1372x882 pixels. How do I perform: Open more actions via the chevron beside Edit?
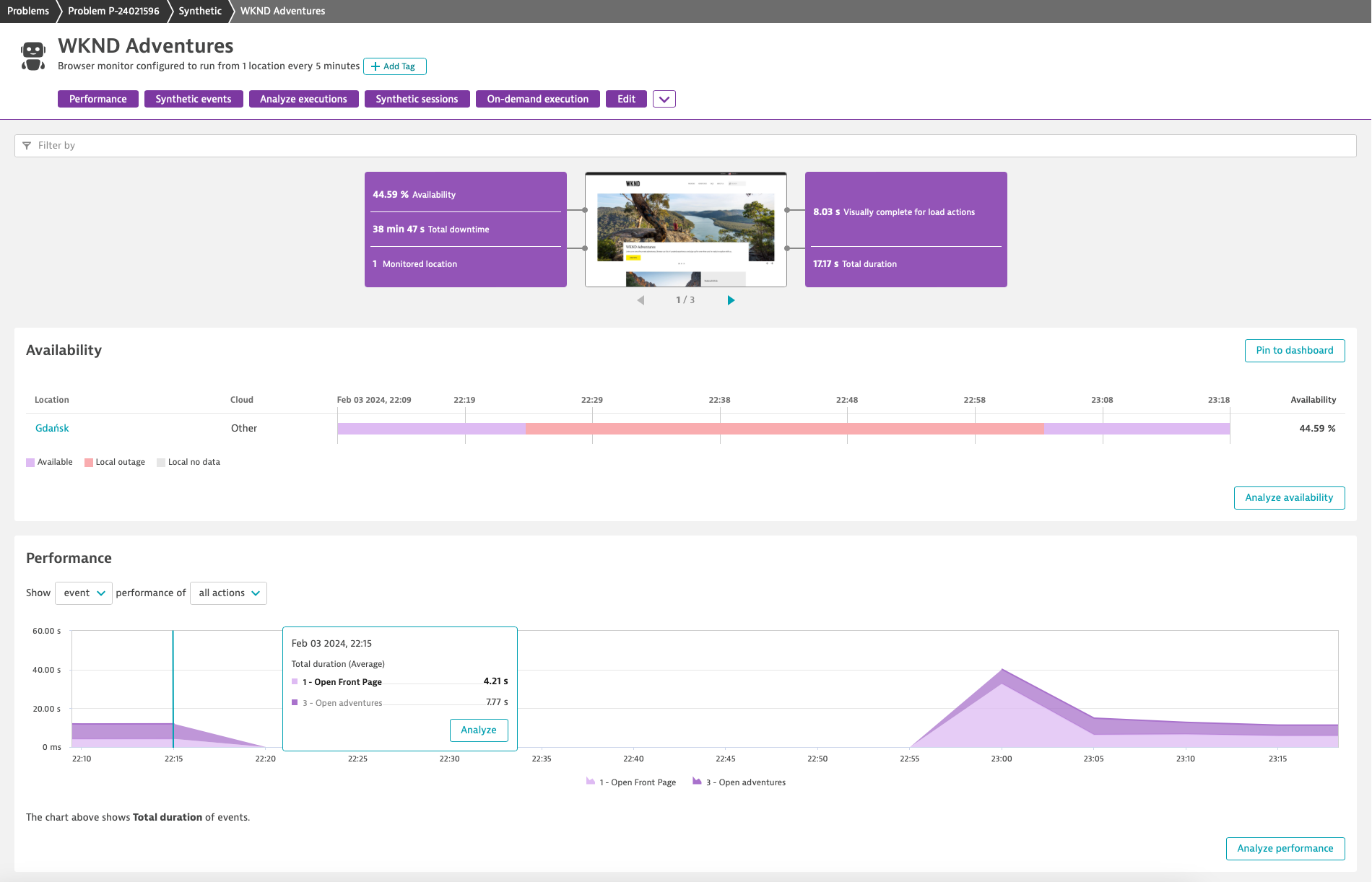tap(664, 99)
